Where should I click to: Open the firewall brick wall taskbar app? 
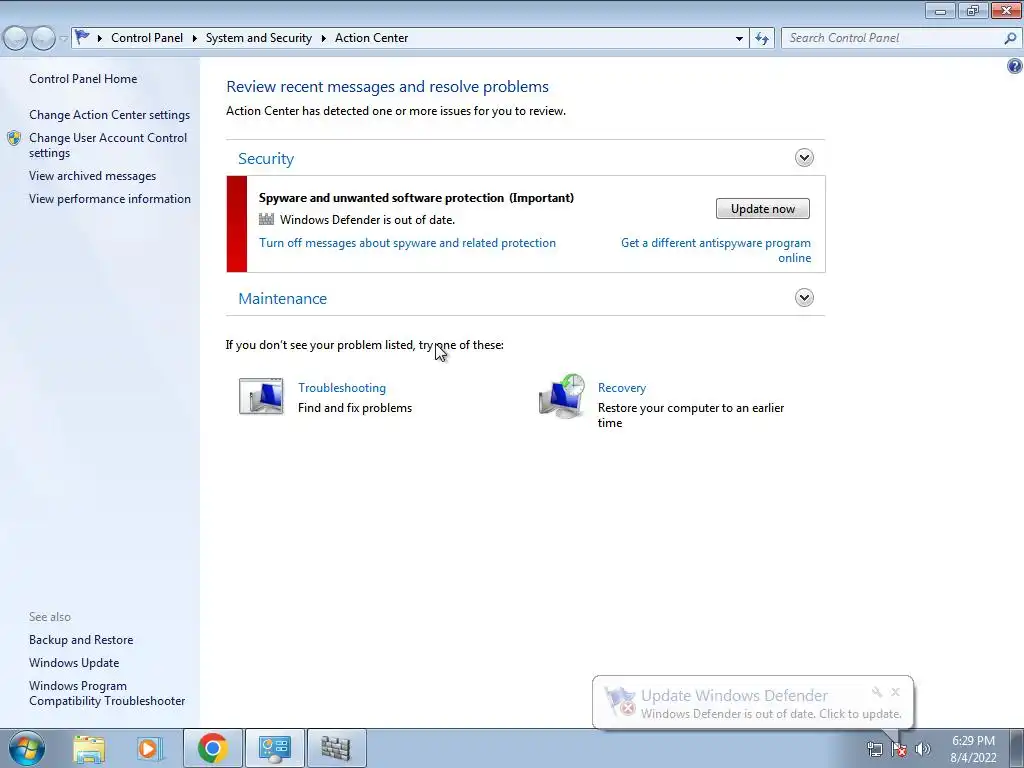tap(336, 749)
